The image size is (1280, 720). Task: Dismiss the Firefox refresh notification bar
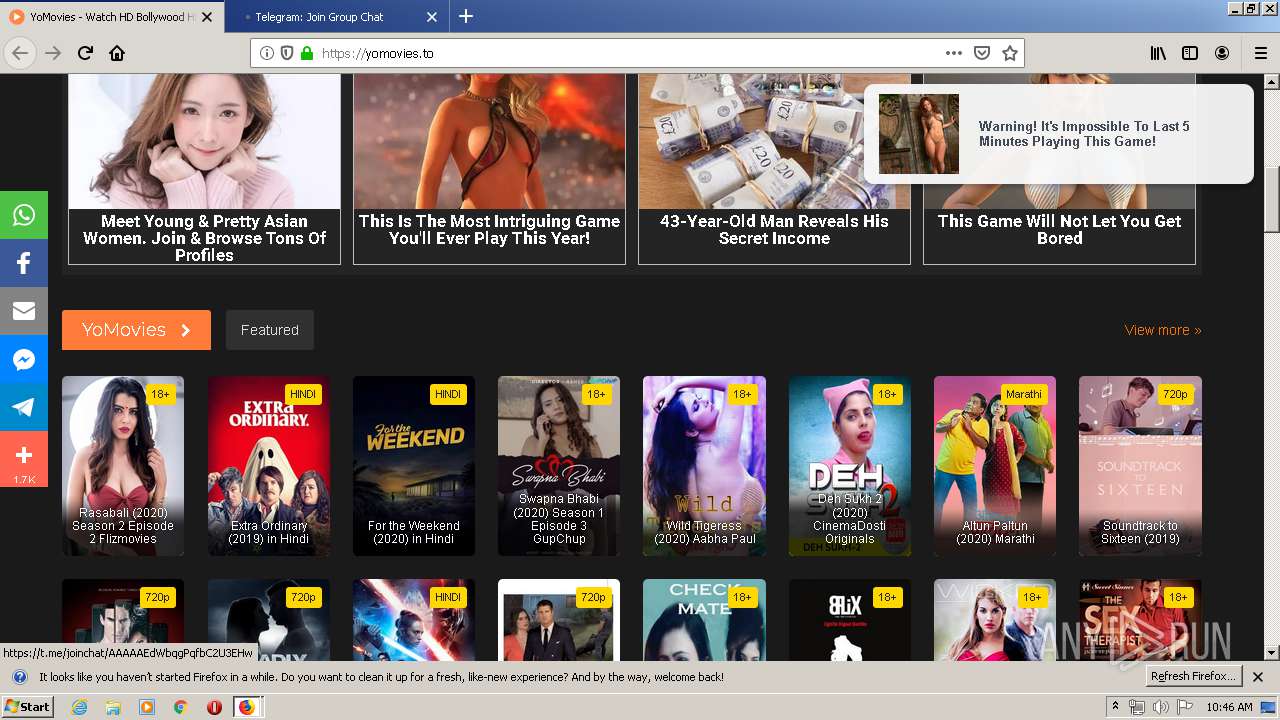pos(1258,677)
